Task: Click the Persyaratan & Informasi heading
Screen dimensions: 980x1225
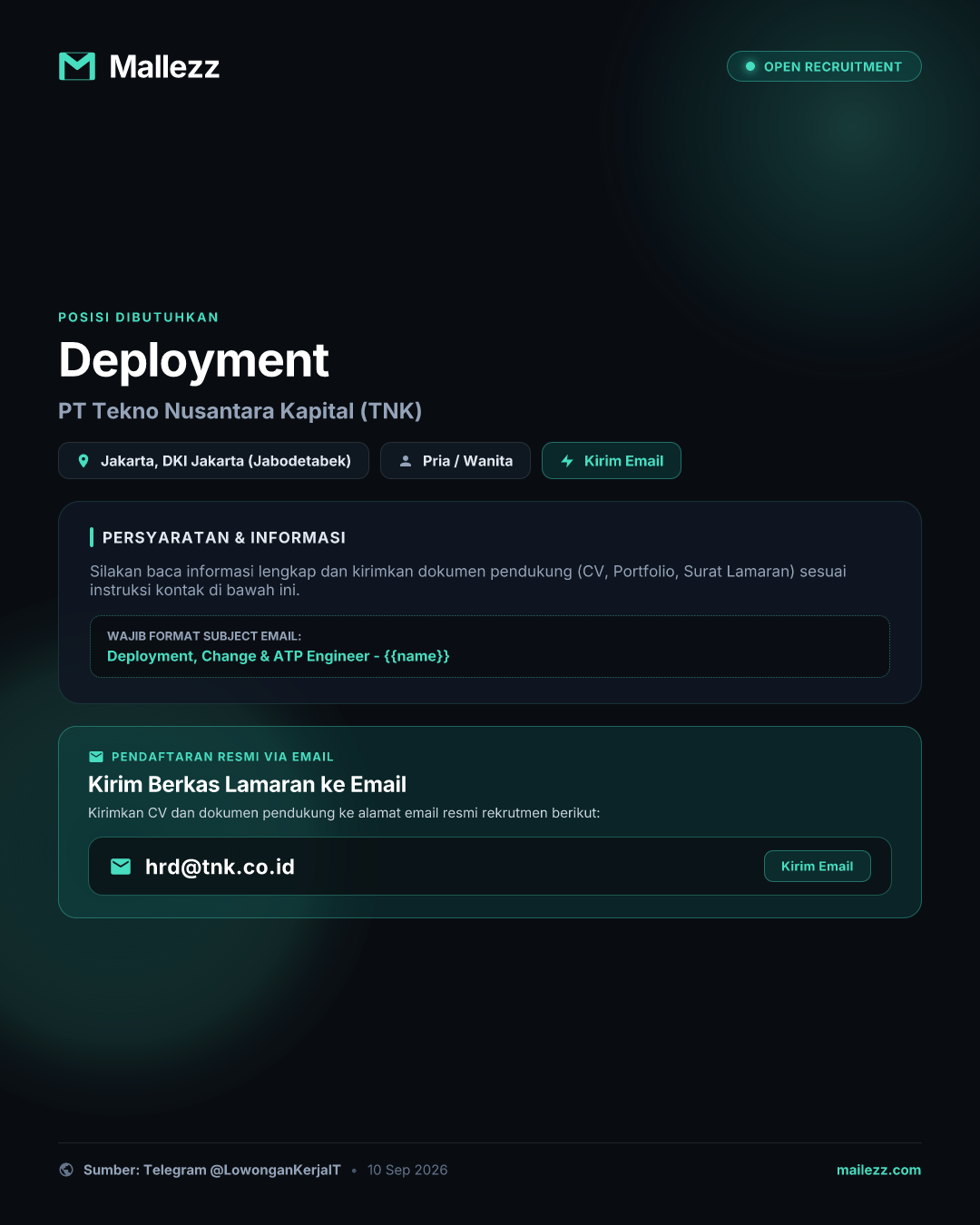Action: tap(224, 538)
